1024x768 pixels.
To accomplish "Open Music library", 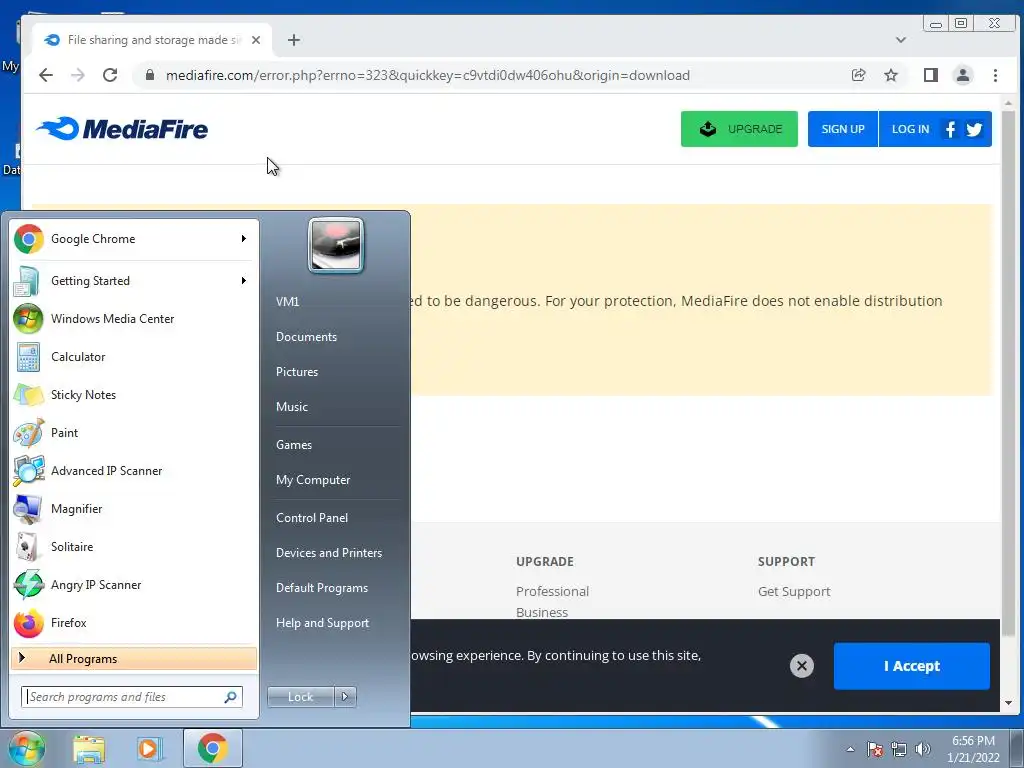I will click(x=292, y=407).
